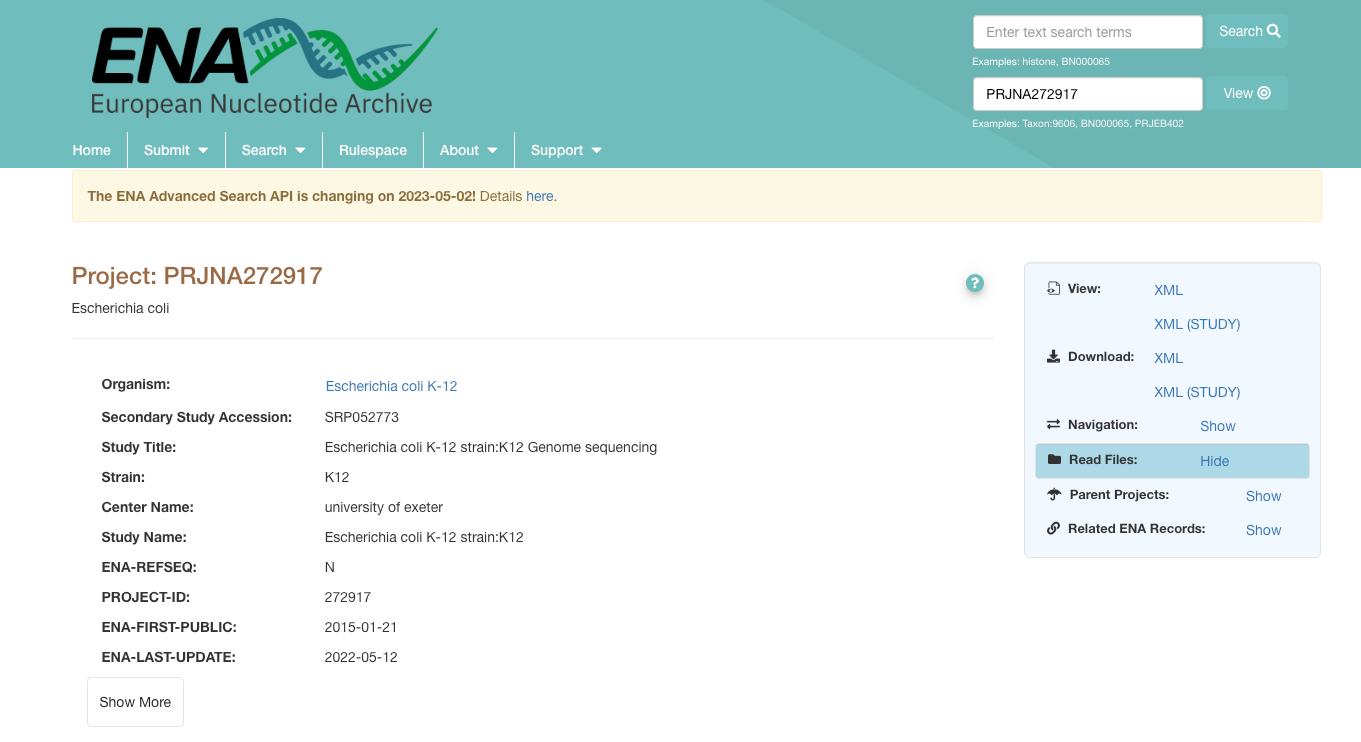Click the Project: PRJNA272917 heading
Viewport: 1361px width, 742px height.
(x=197, y=276)
